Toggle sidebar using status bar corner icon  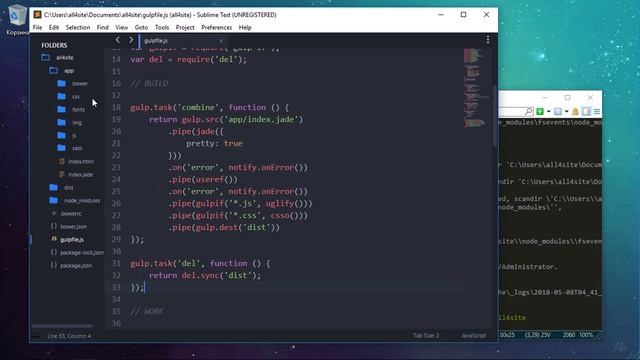click(x=36, y=336)
